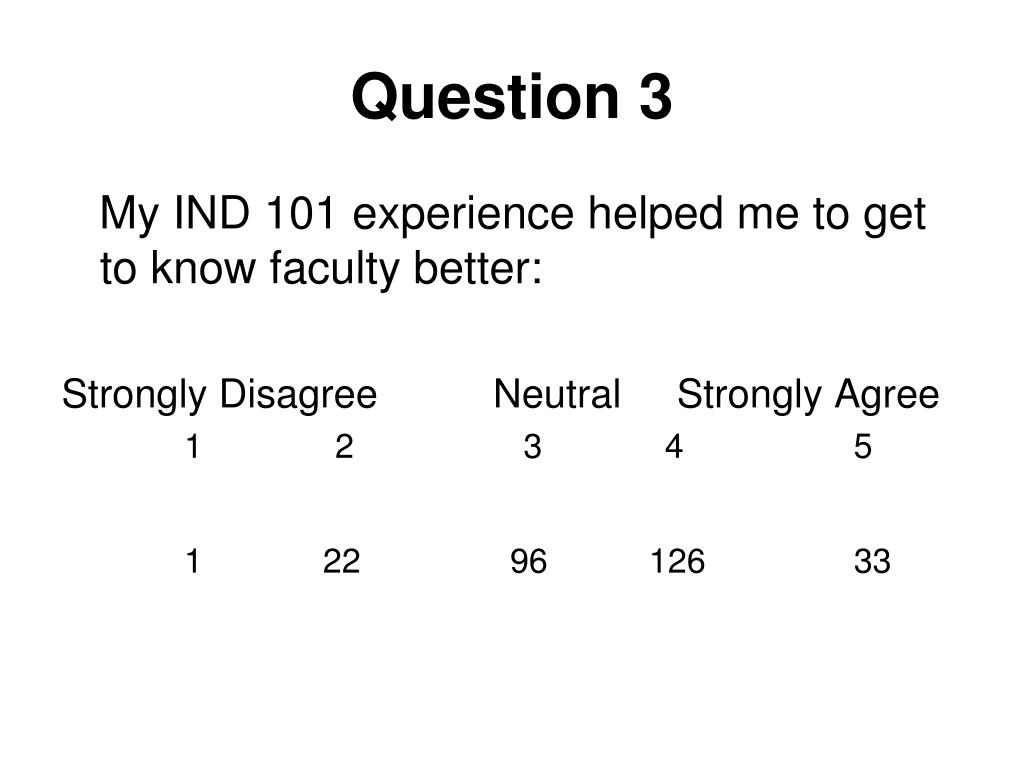1024x768 pixels.
Task: Select scale number 1 under Strongly Disagree
Action: click(192, 447)
